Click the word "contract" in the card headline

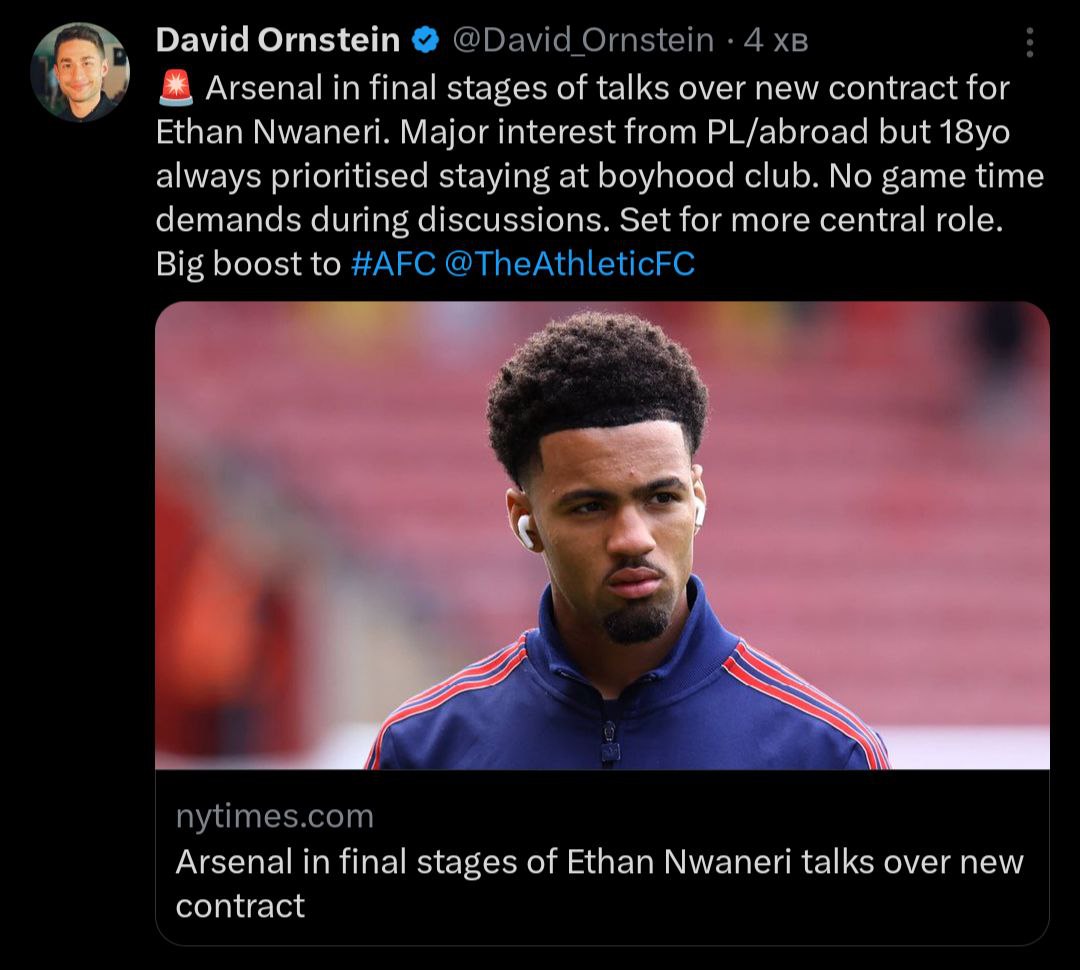coord(240,906)
